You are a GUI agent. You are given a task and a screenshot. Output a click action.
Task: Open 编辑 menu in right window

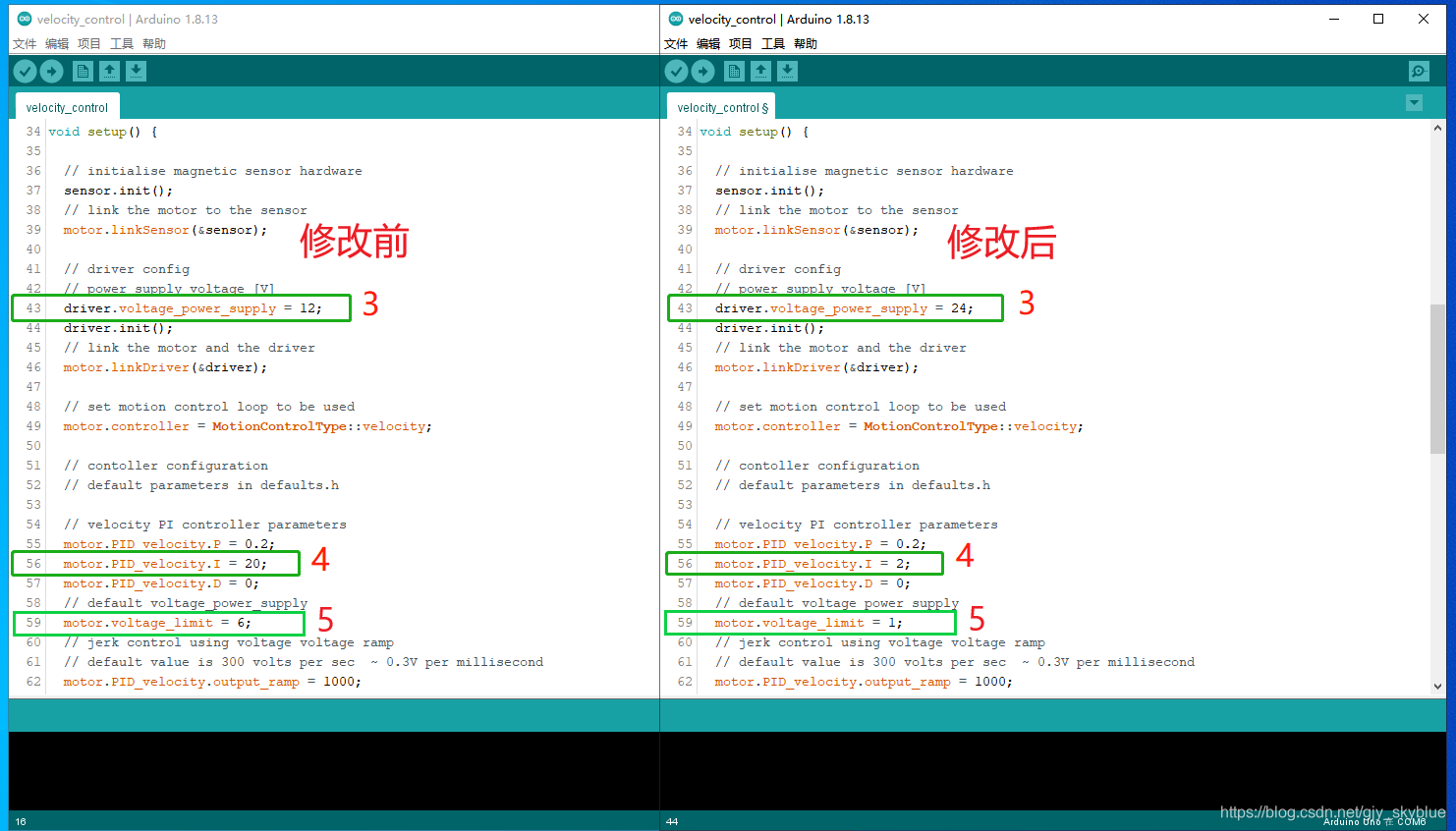[708, 44]
